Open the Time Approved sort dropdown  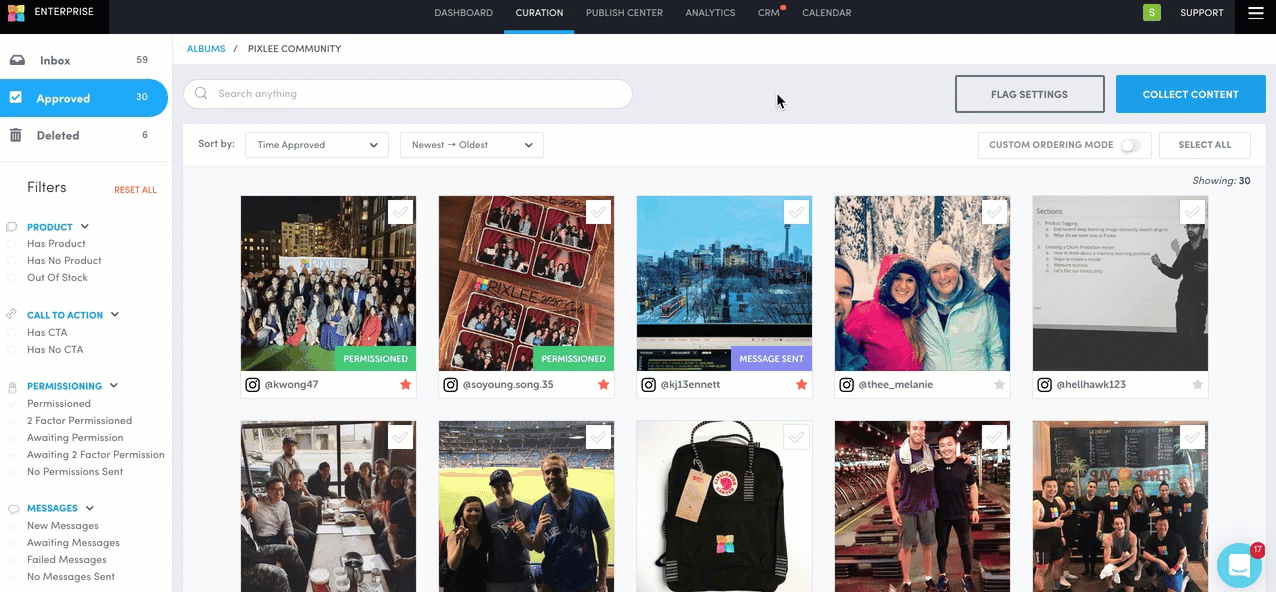[x=316, y=145]
